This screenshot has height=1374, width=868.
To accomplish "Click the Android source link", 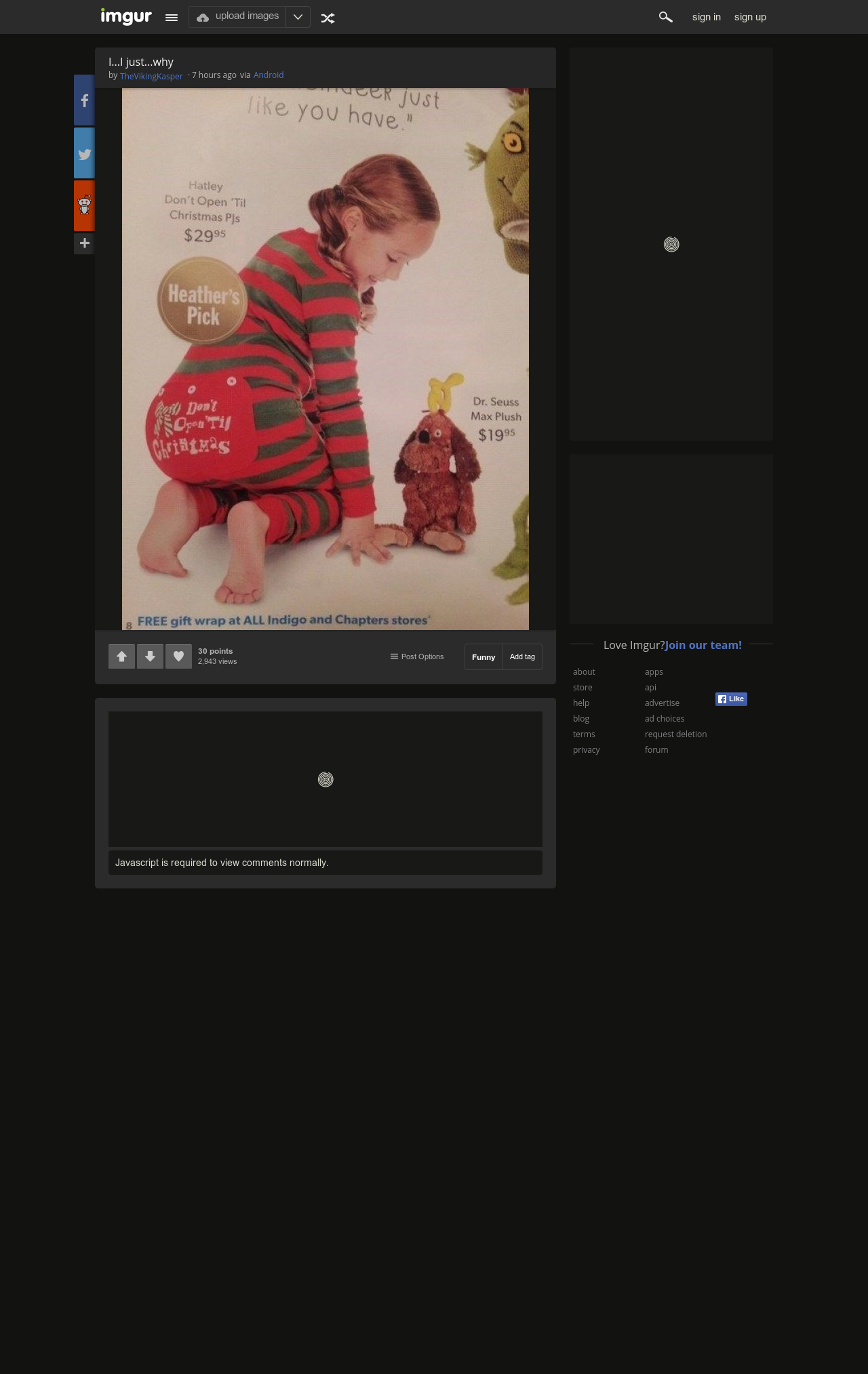I will click(269, 75).
